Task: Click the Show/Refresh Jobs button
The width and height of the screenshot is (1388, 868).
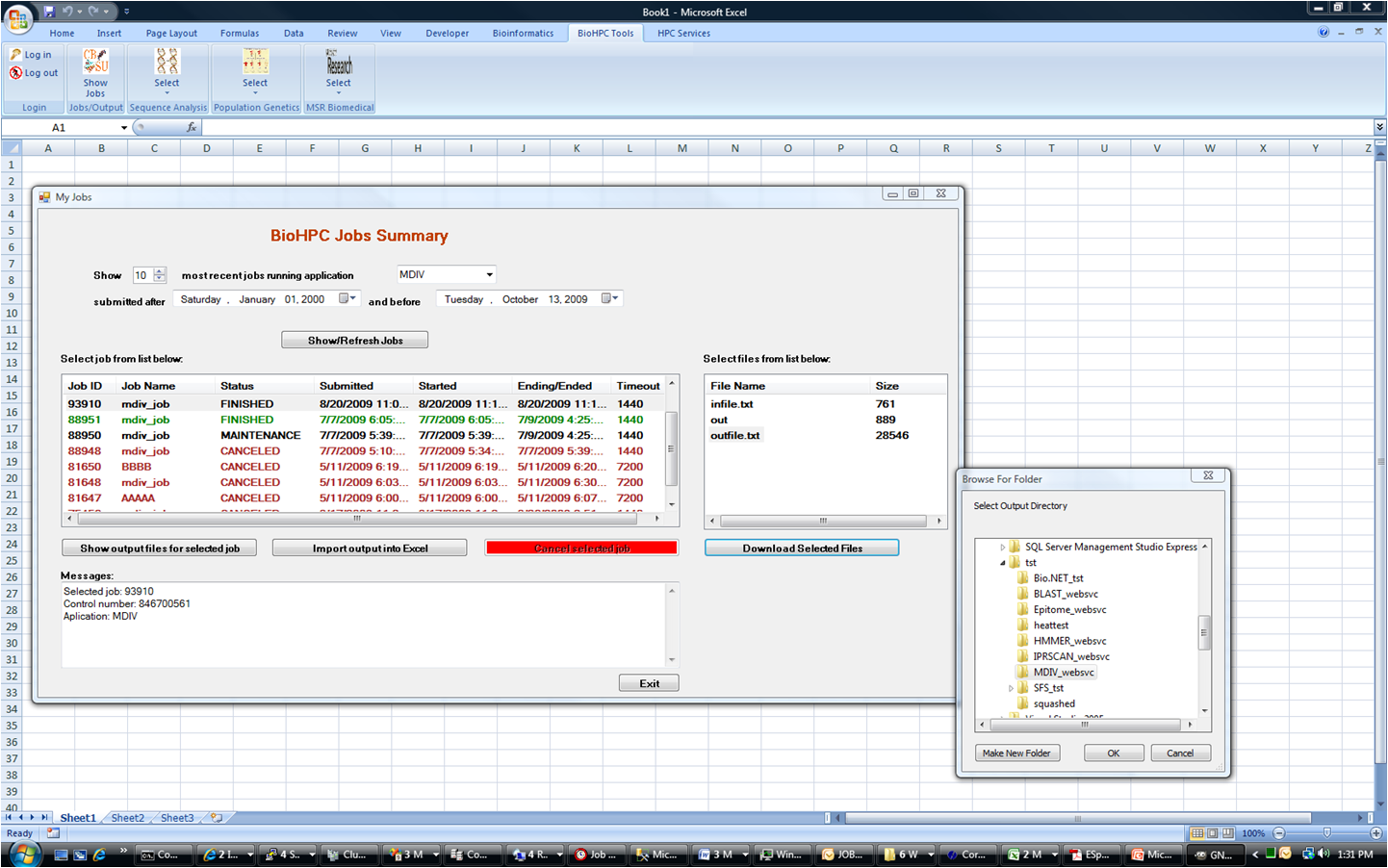Action: tap(355, 340)
